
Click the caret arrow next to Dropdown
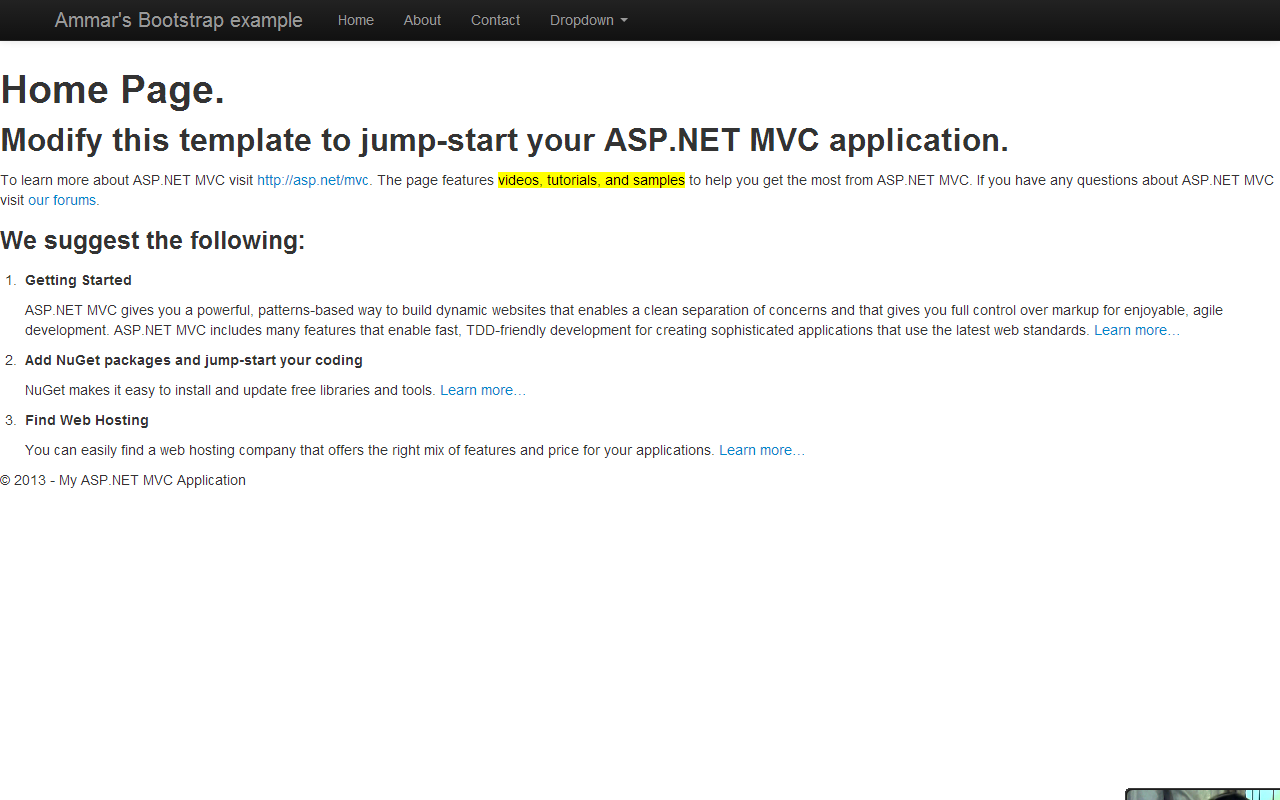(624, 20)
